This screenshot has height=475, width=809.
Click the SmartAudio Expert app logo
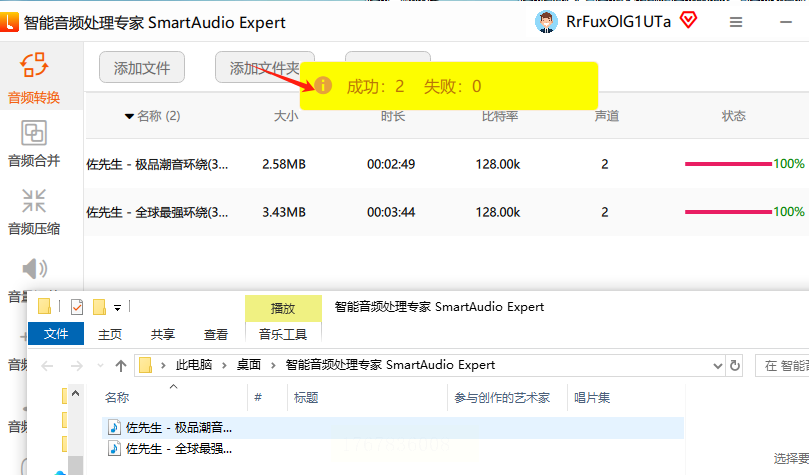(9, 22)
